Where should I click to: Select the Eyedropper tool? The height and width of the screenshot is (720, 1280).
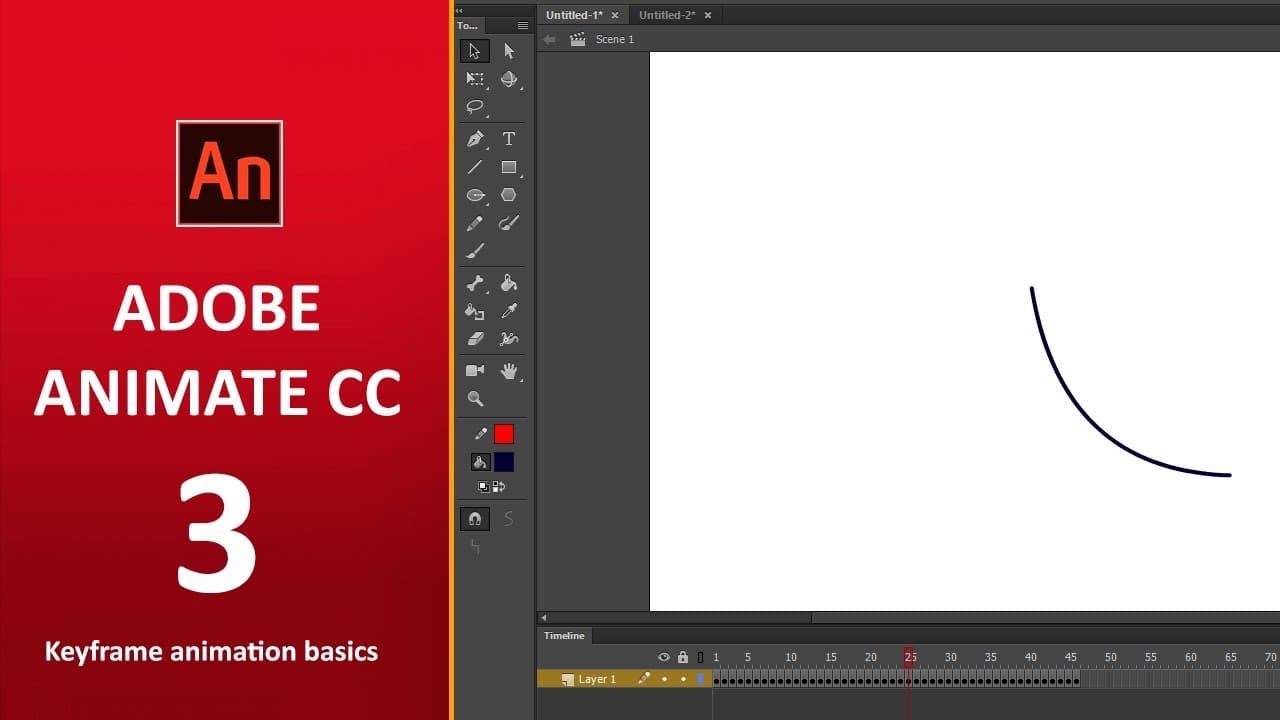click(x=509, y=312)
